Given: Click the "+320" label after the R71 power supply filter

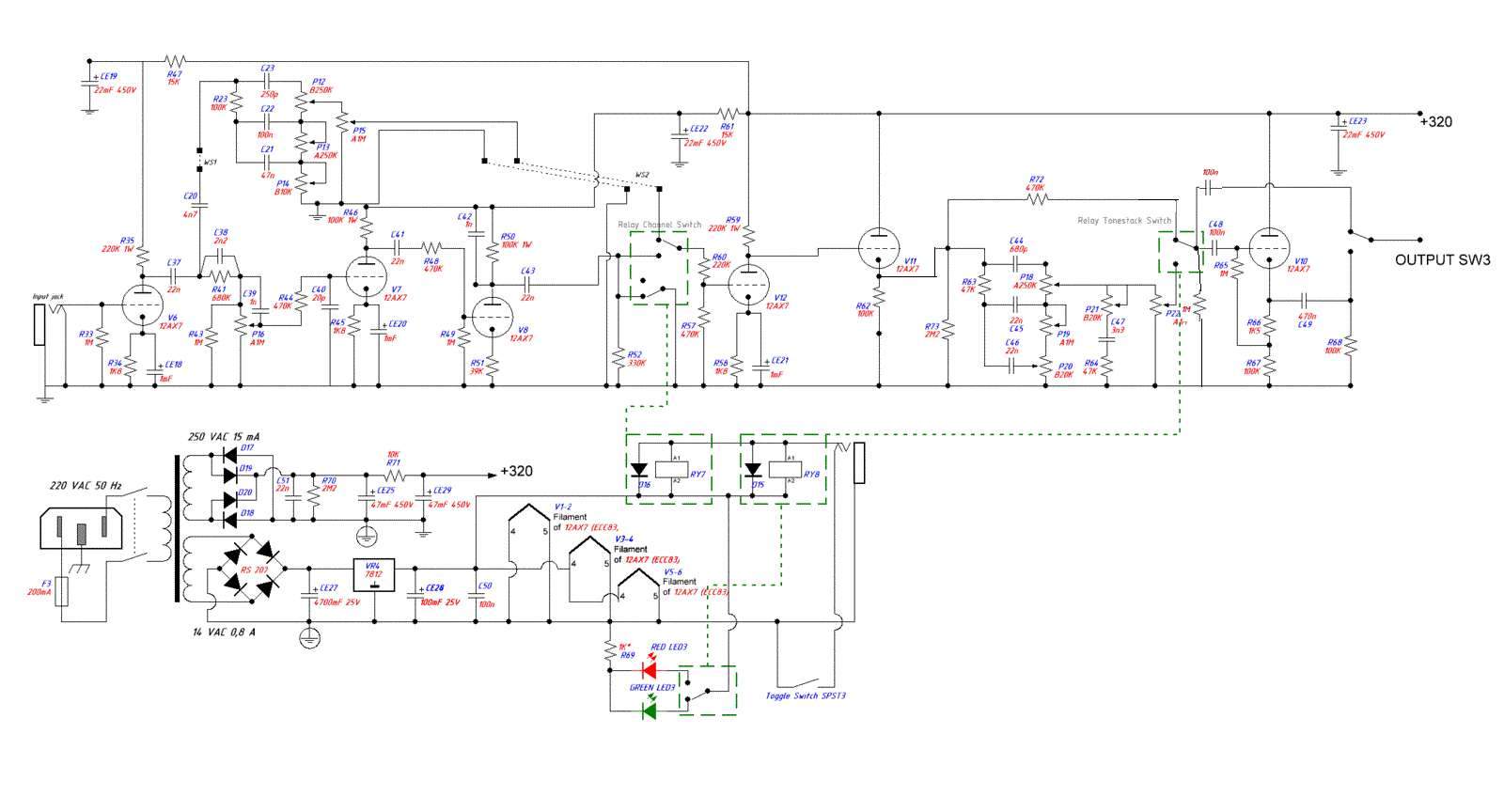Looking at the screenshot, I should tap(517, 472).
